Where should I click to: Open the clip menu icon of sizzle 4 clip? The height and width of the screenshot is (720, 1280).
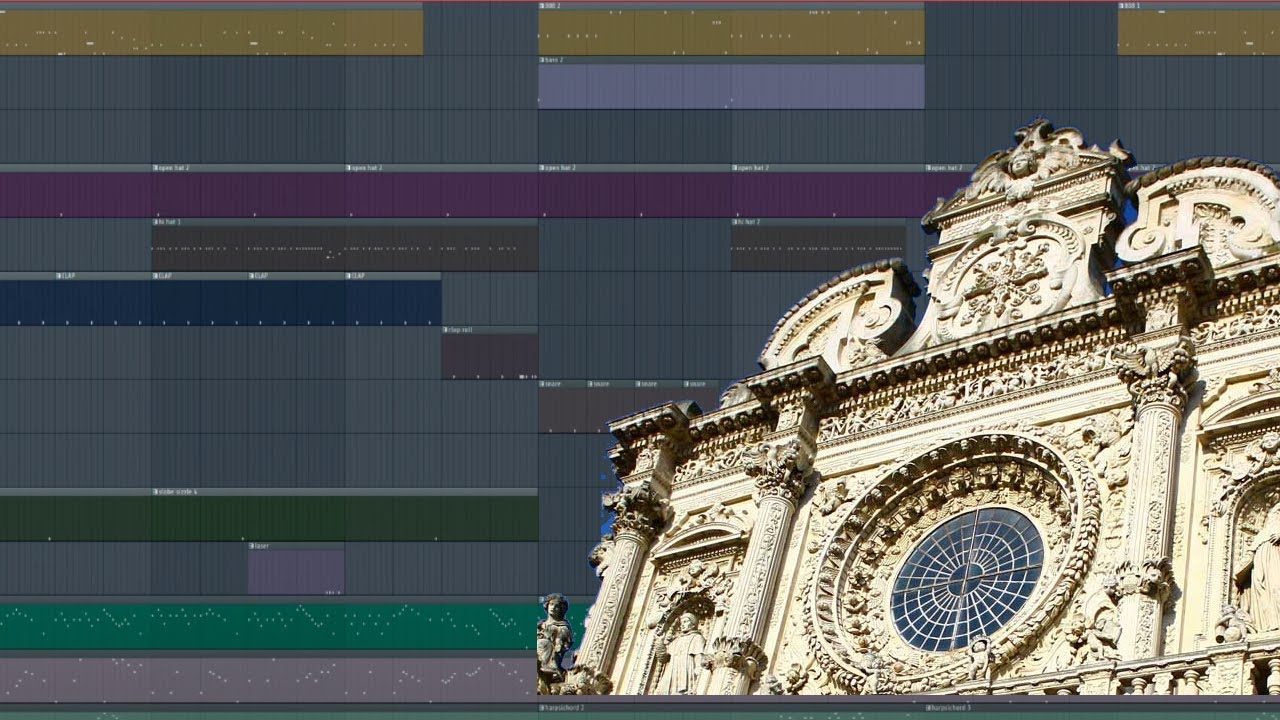156,492
